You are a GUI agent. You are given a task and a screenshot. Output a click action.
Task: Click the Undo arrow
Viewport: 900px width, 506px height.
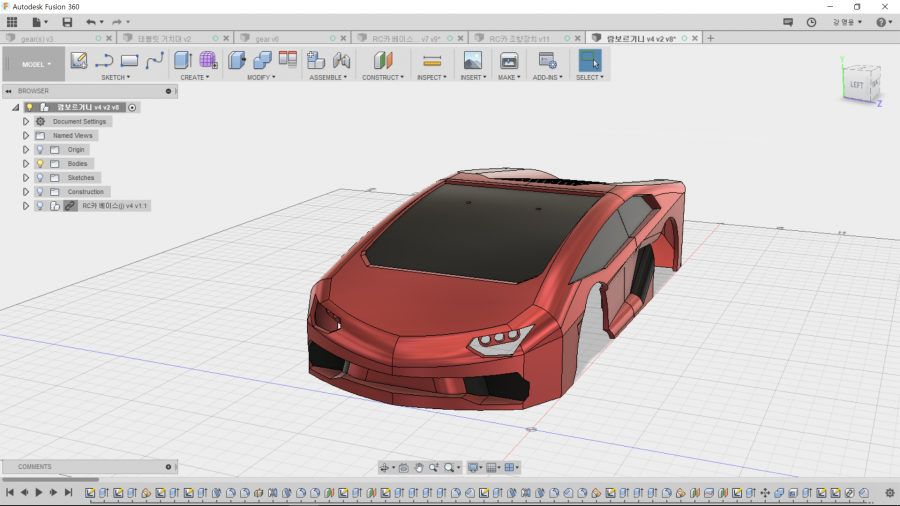coord(91,22)
